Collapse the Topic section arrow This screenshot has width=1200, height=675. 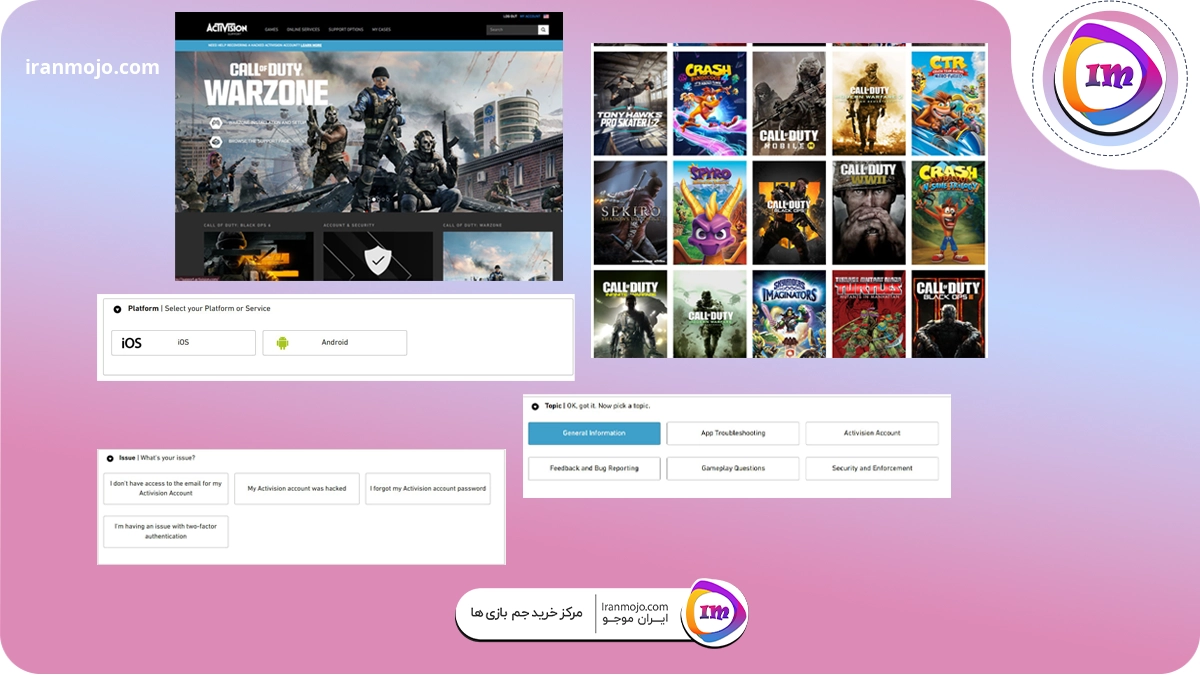[535, 407]
